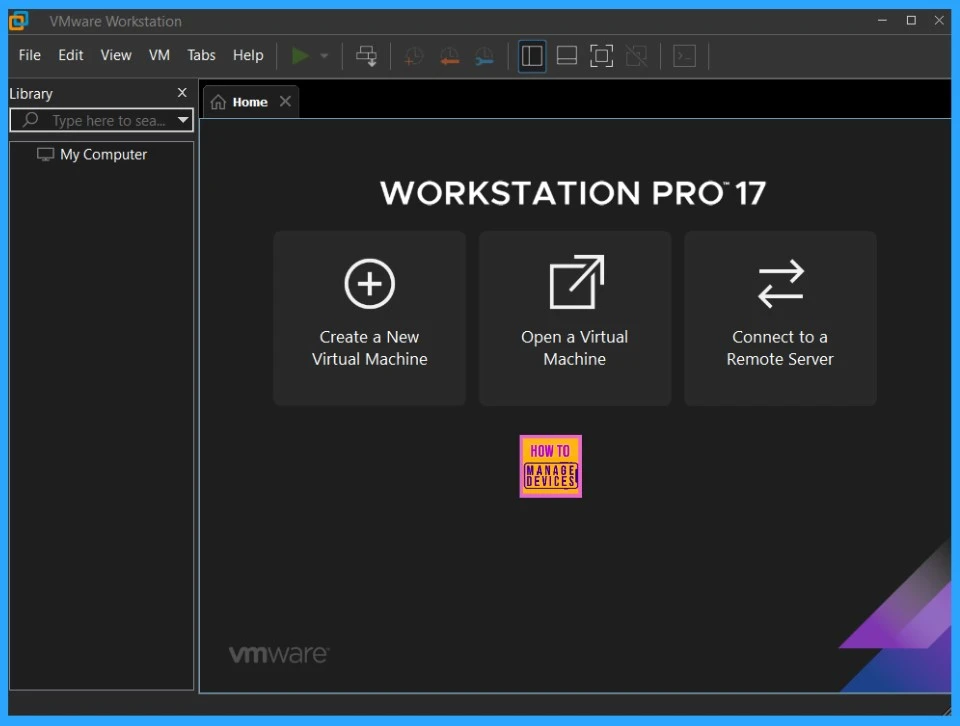This screenshot has width=960, height=726.
Task: Click Send Ctrl+Alt+Del toolbar icon
Action: [367, 56]
